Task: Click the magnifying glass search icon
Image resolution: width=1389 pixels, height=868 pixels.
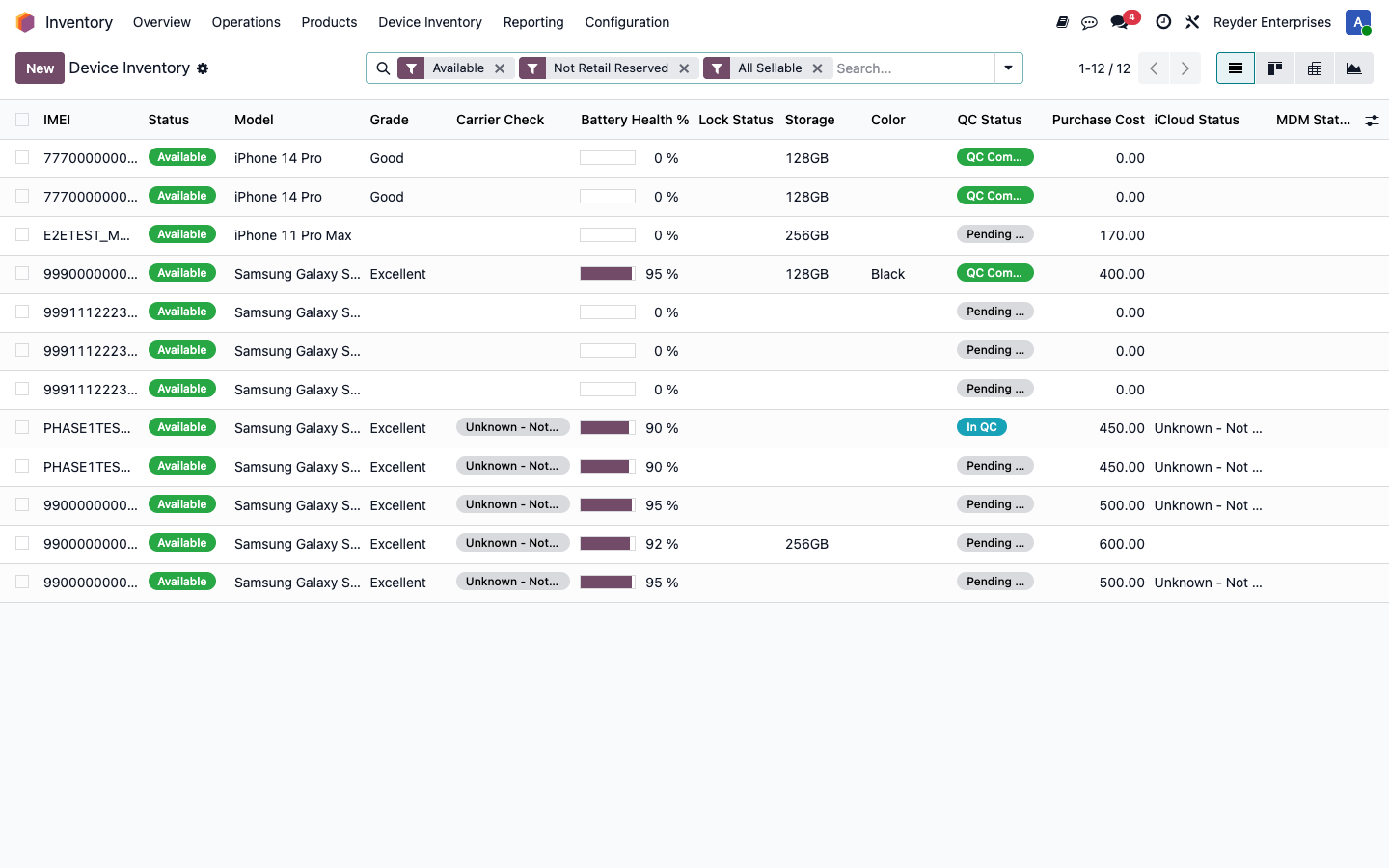Action: [x=383, y=68]
